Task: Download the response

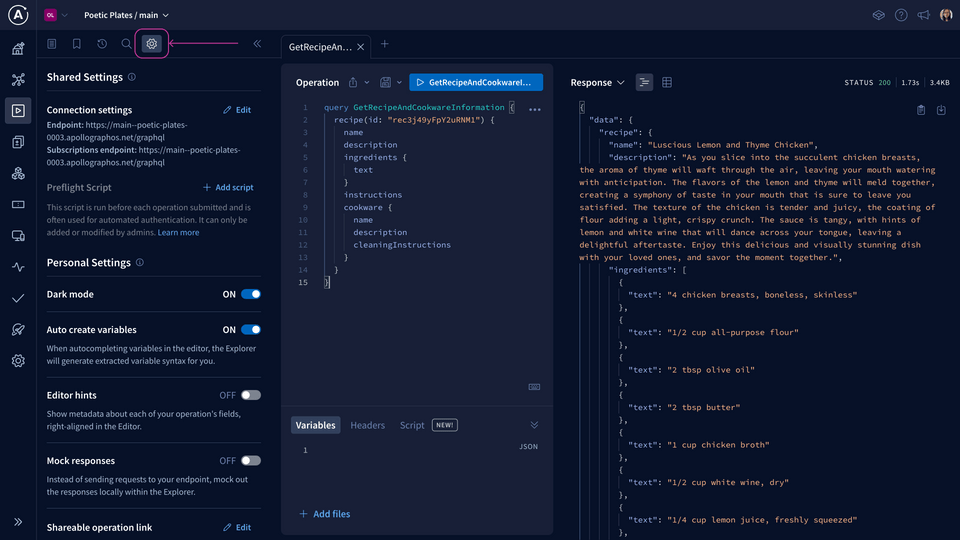Action: (x=941, y=110)
